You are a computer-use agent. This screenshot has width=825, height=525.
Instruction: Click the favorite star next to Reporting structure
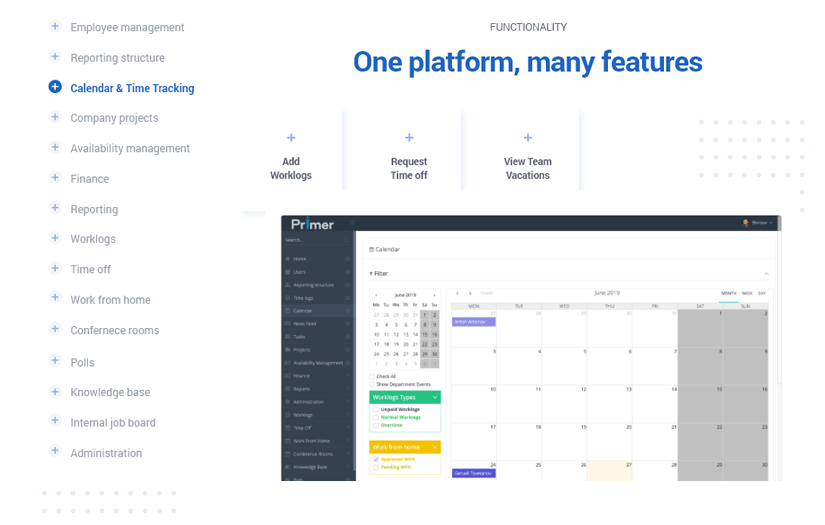(348, 285)
